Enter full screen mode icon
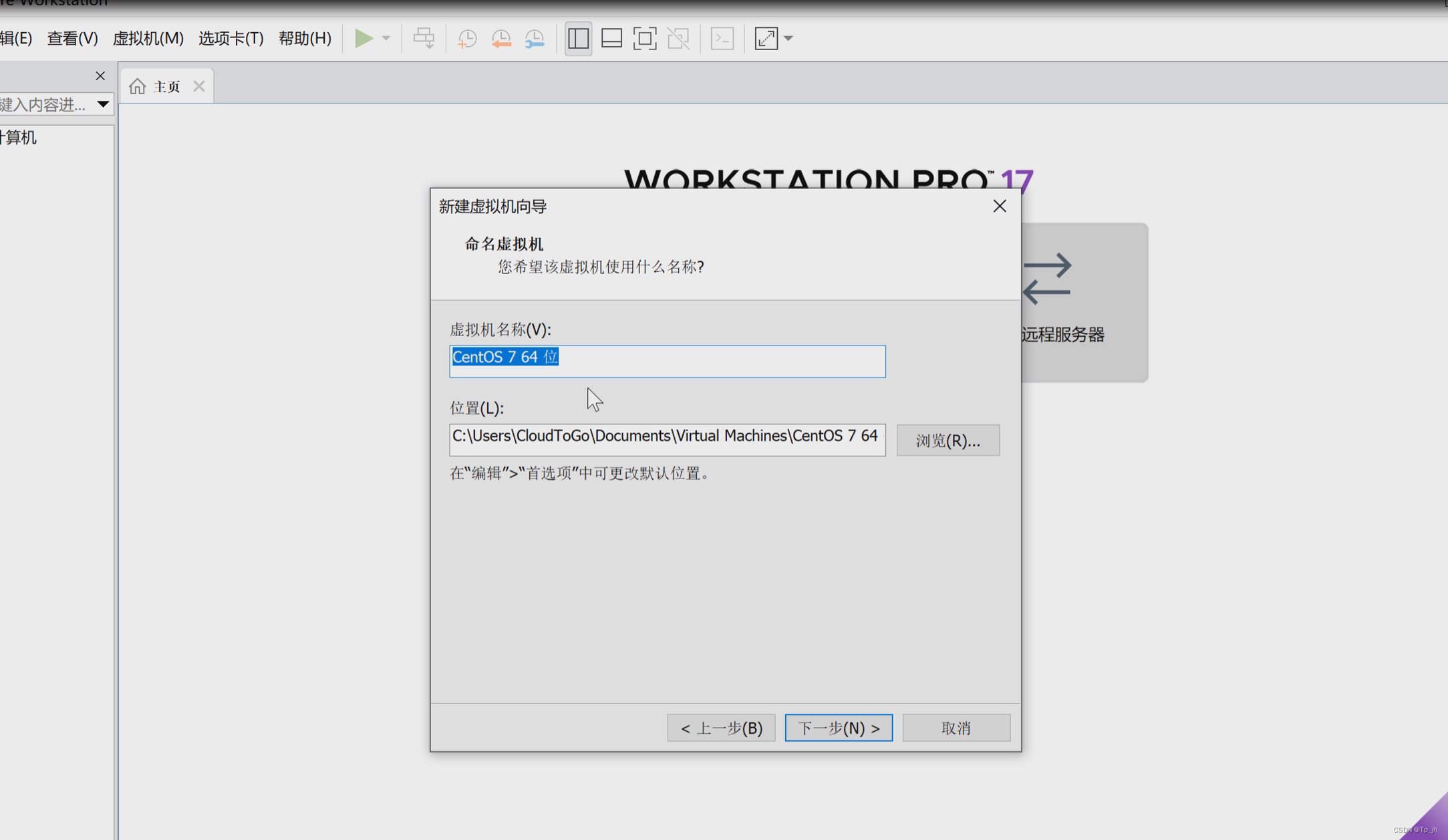This screenshot has width=1448, height=840. [x=645, y=38]
